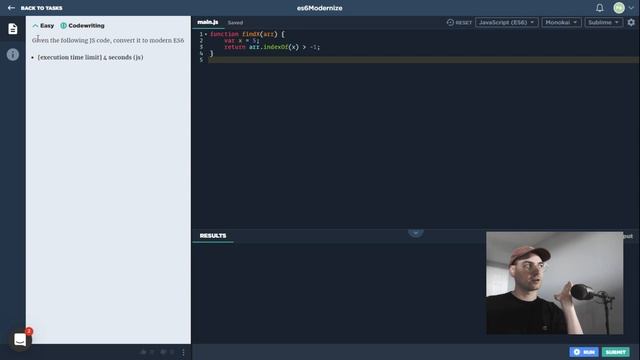The image size is (640, 360).
Task: Go back to tasks
Action: (42, 8)
